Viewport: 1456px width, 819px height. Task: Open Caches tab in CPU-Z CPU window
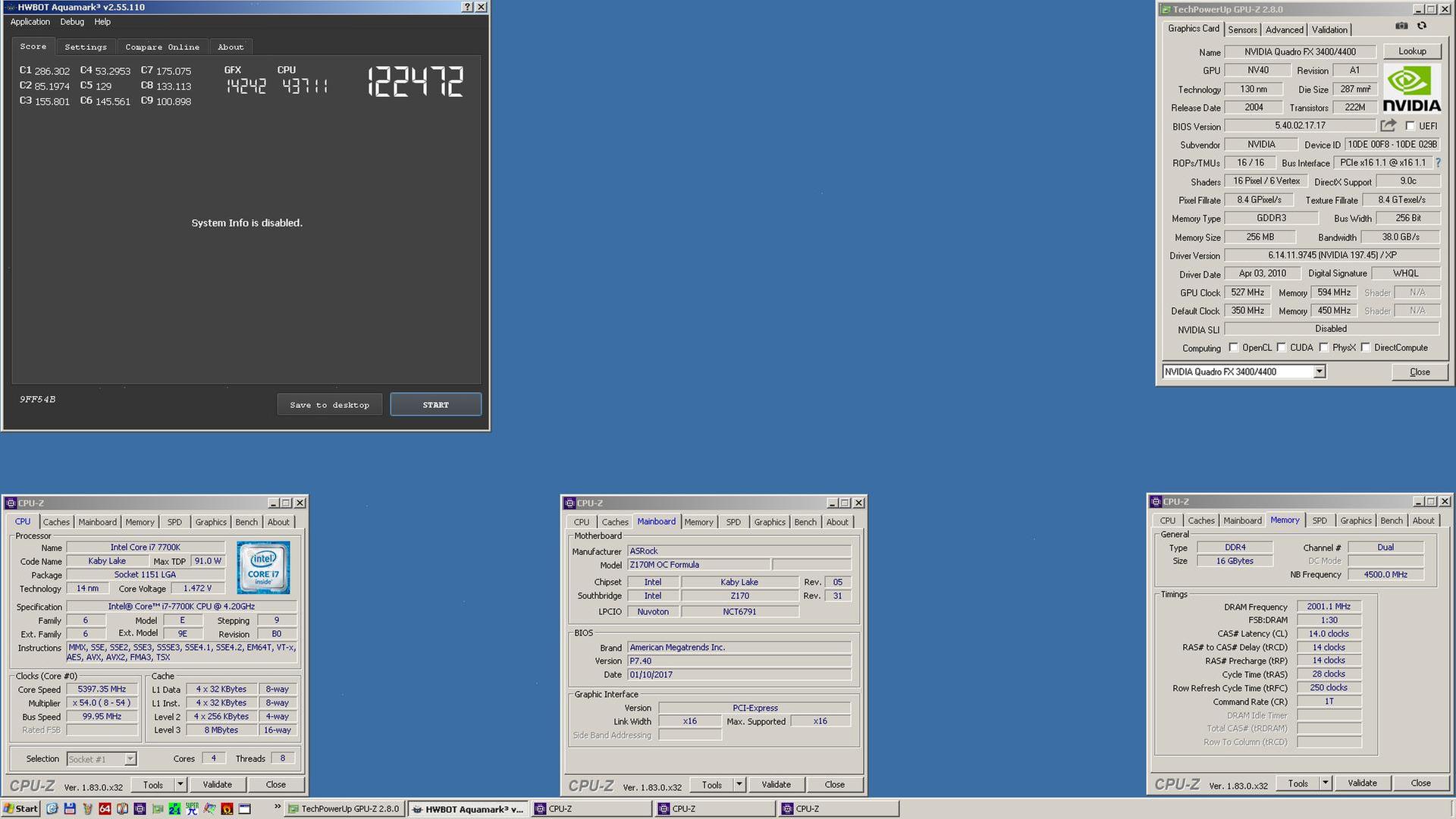pyautogui.click(x=56, y=522)
